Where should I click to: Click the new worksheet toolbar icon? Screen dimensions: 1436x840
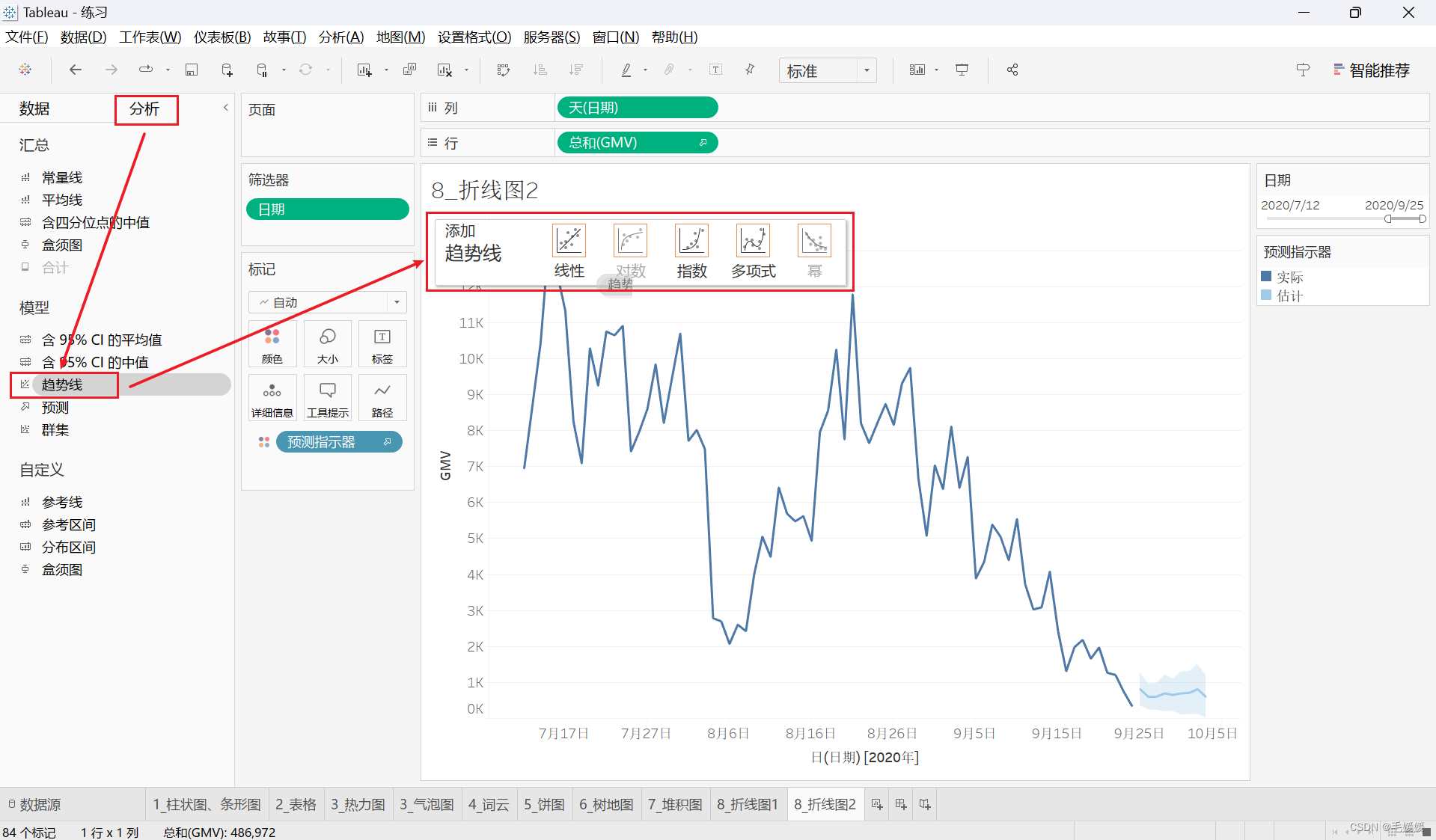[364, 70]
